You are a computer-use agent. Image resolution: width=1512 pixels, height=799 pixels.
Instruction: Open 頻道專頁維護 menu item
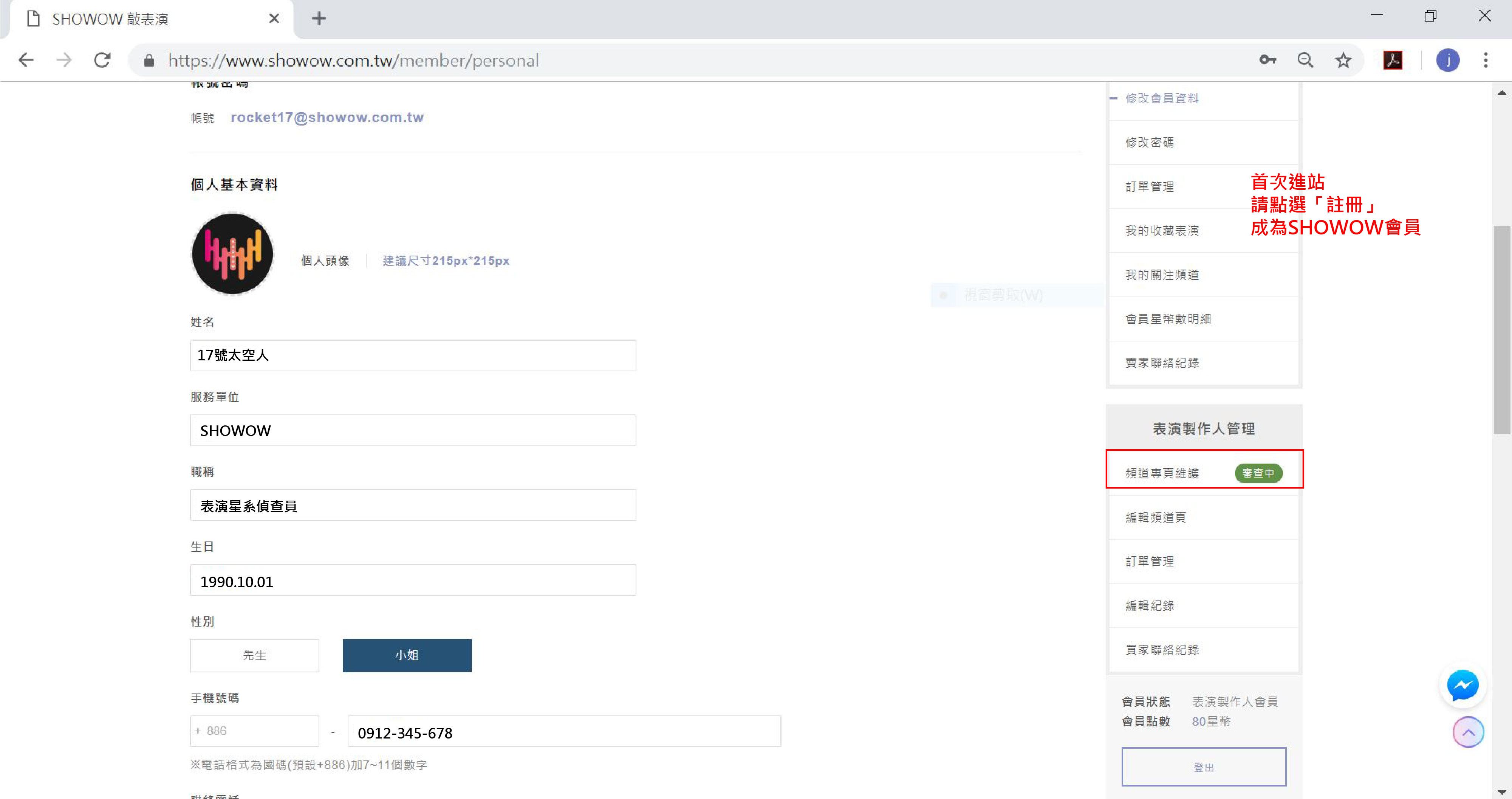coord(1162,473)
